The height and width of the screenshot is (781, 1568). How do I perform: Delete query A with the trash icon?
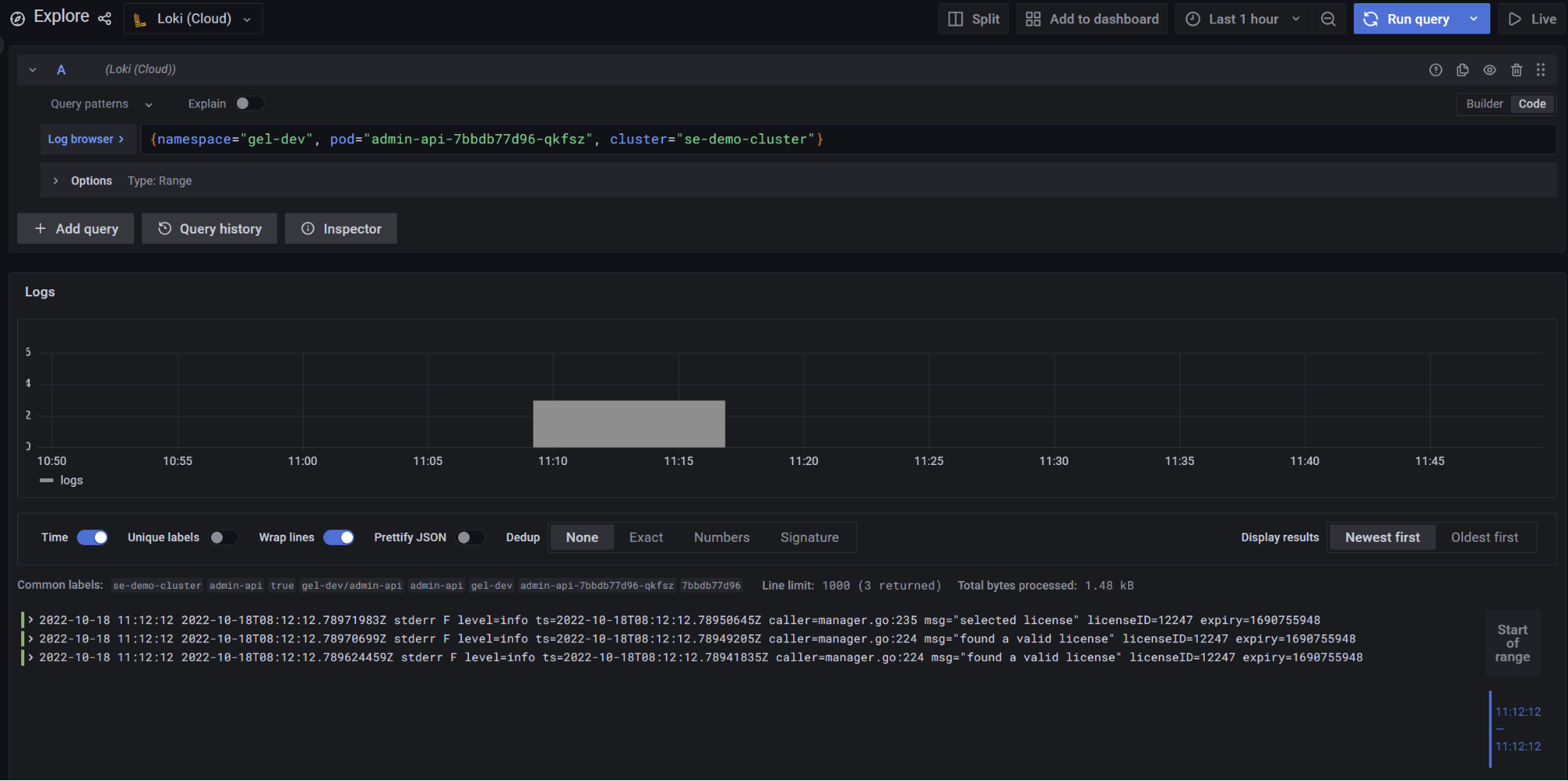[x=1516, y=70]
